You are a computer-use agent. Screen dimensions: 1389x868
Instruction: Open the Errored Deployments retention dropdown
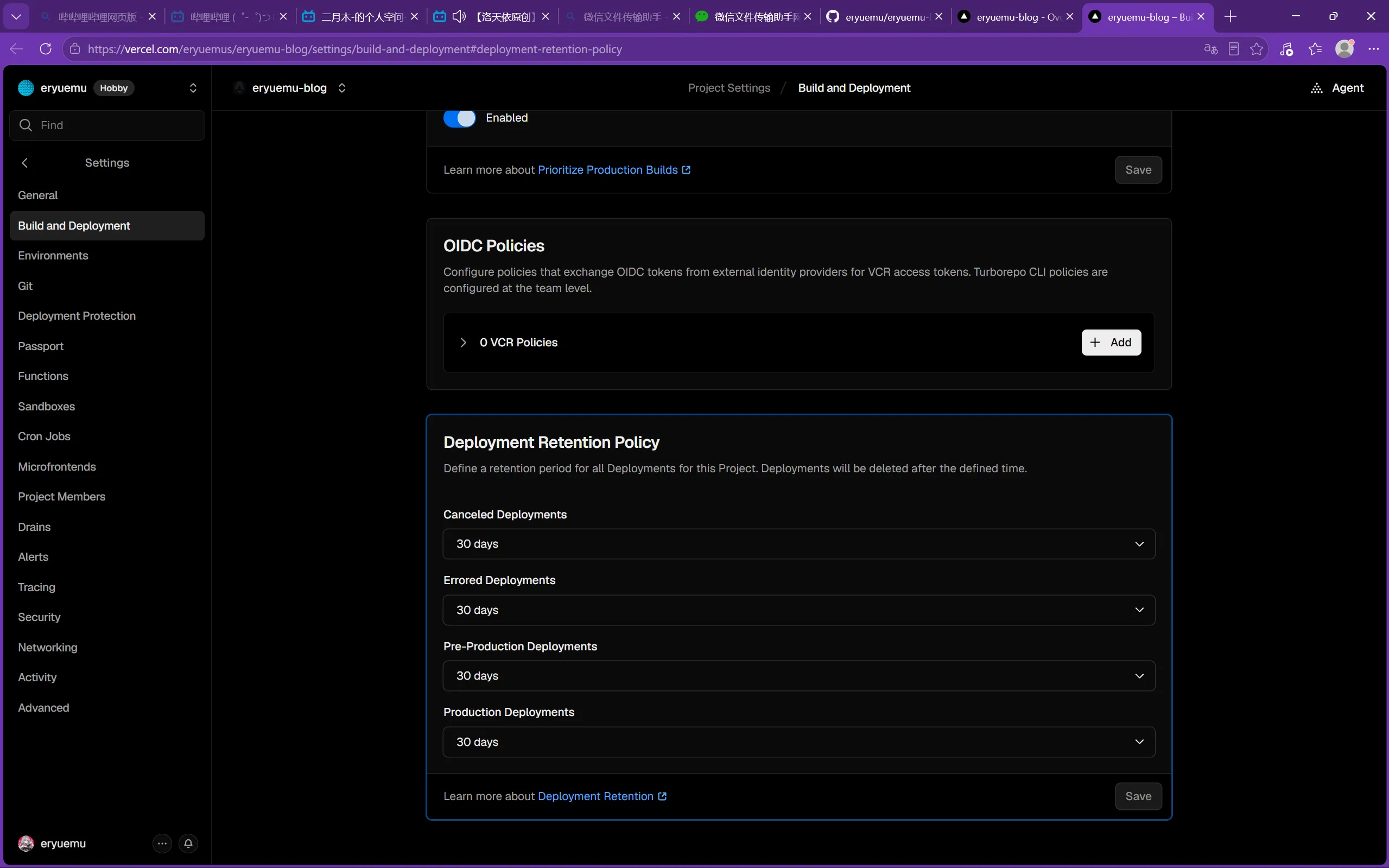798,610
